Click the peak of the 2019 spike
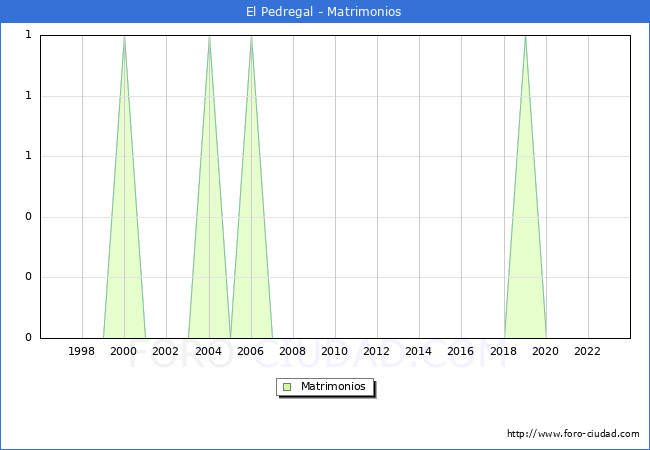Screen dimensions: 650x450 [x=525, y=37]
